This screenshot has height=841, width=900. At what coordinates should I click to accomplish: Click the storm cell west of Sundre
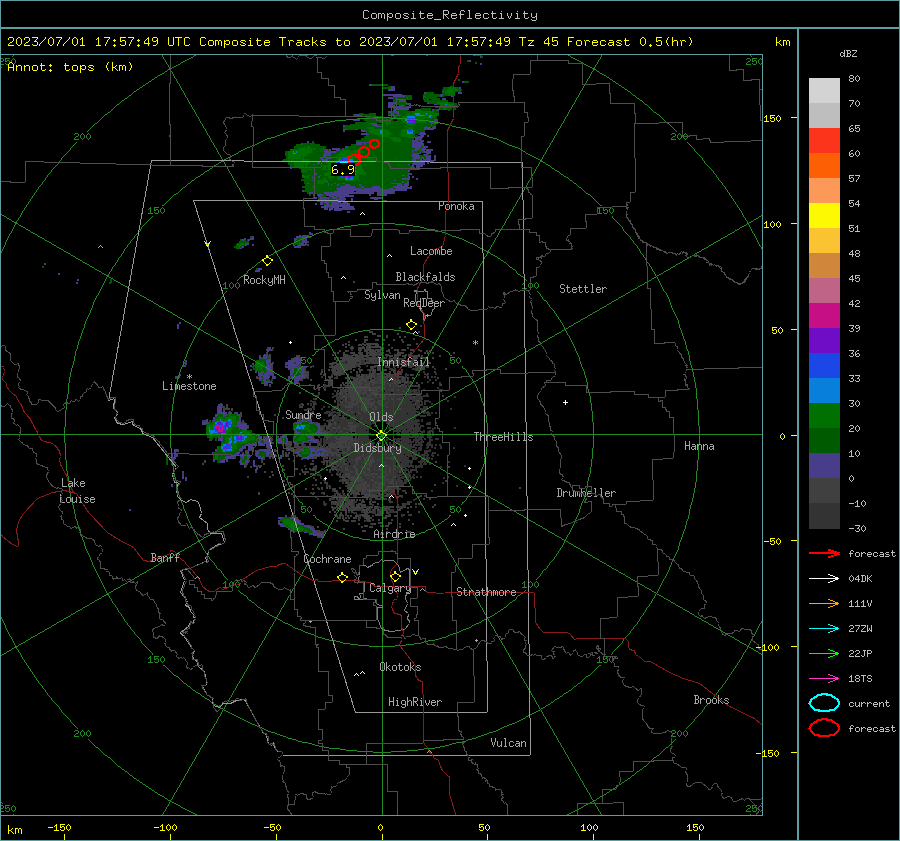(232, 435)
